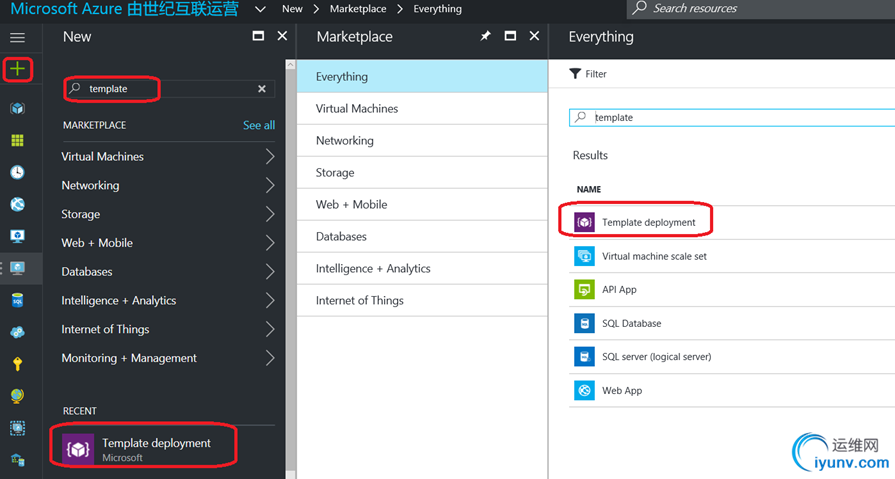Expand Virtual Machines in New blade

(x=270, y=156)
